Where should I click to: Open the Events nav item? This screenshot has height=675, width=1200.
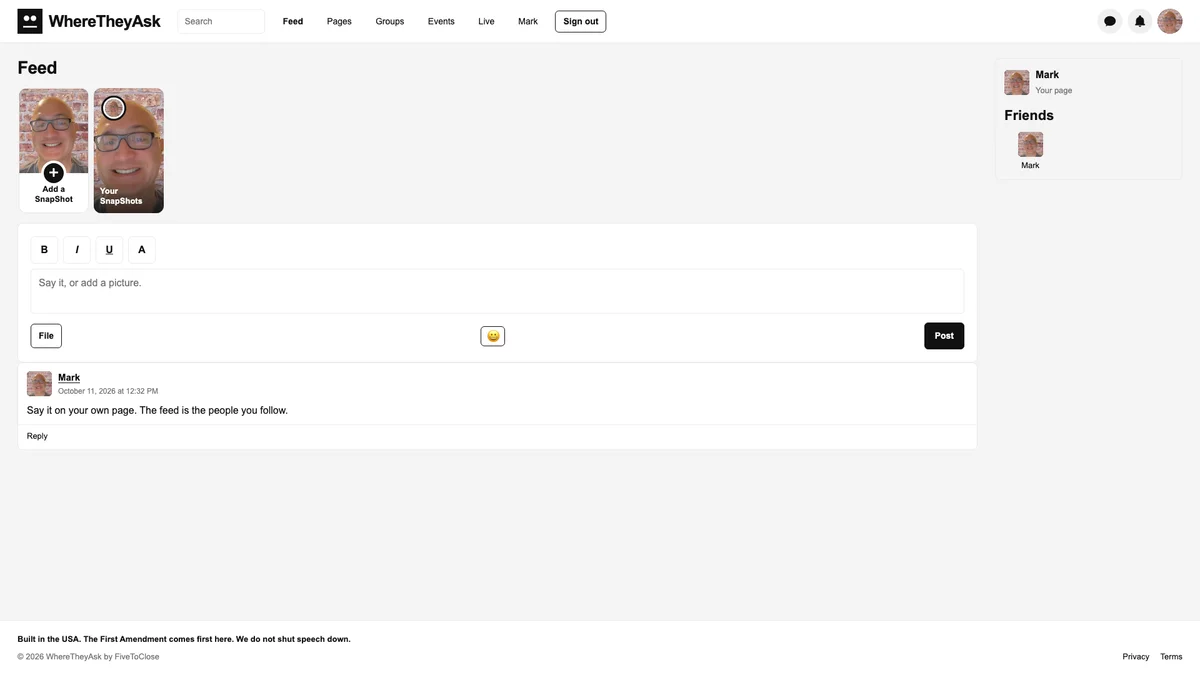(x=441, y=21)
